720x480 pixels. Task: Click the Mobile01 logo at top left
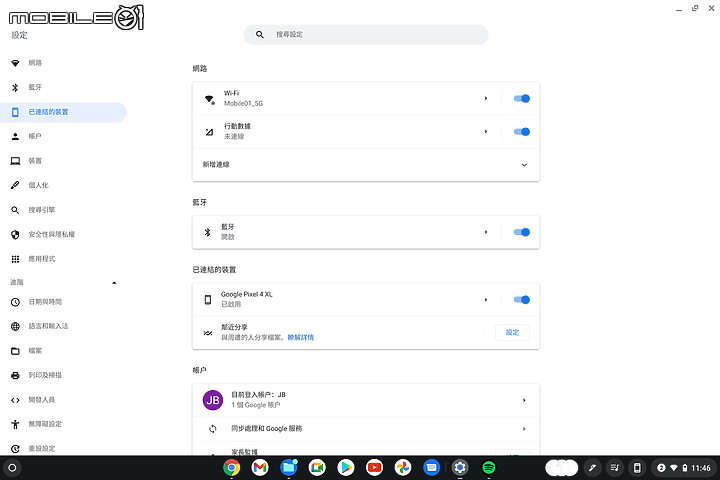[76, 18]
